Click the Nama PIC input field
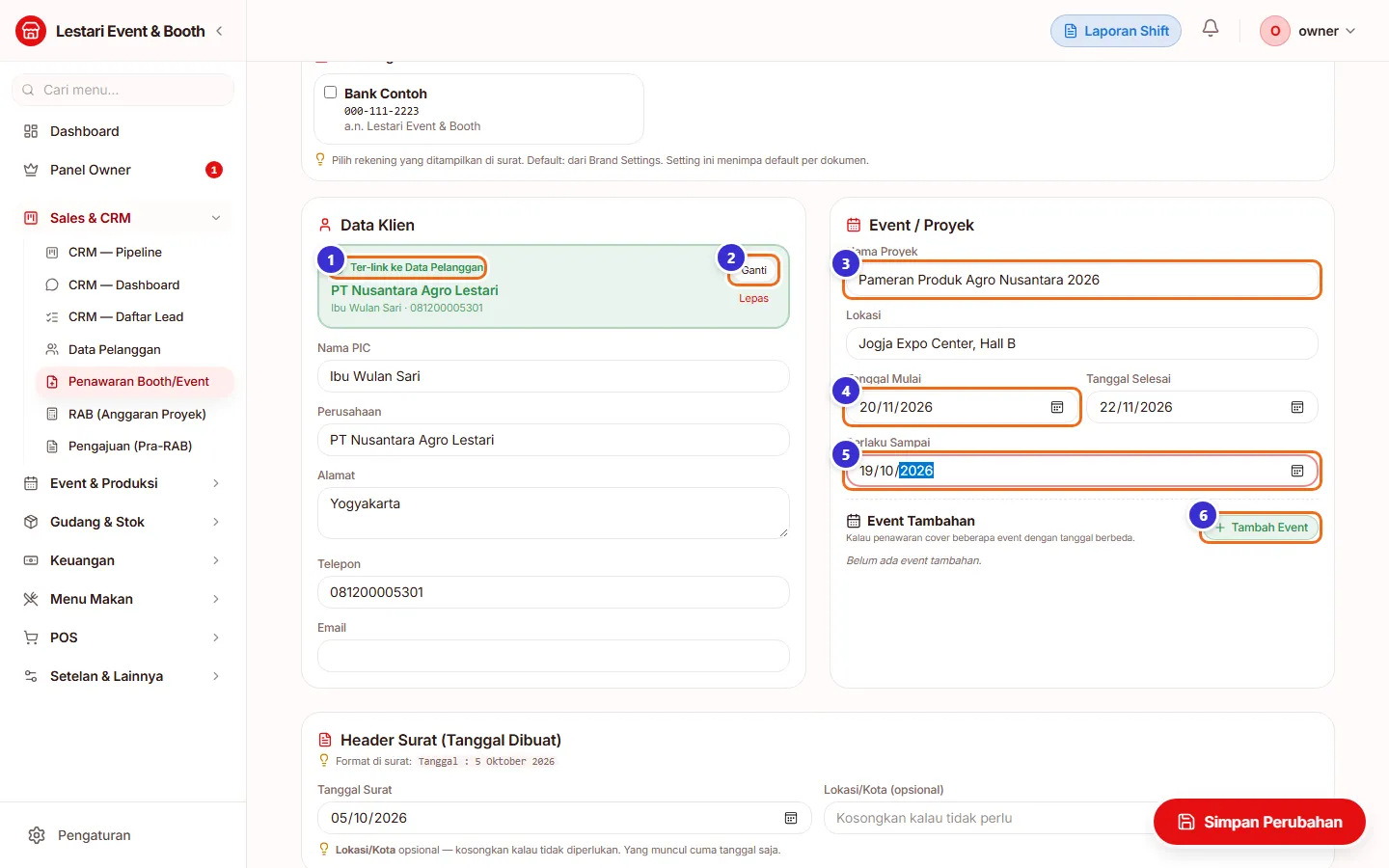1389x868 pixels. (x=554, y=376)
